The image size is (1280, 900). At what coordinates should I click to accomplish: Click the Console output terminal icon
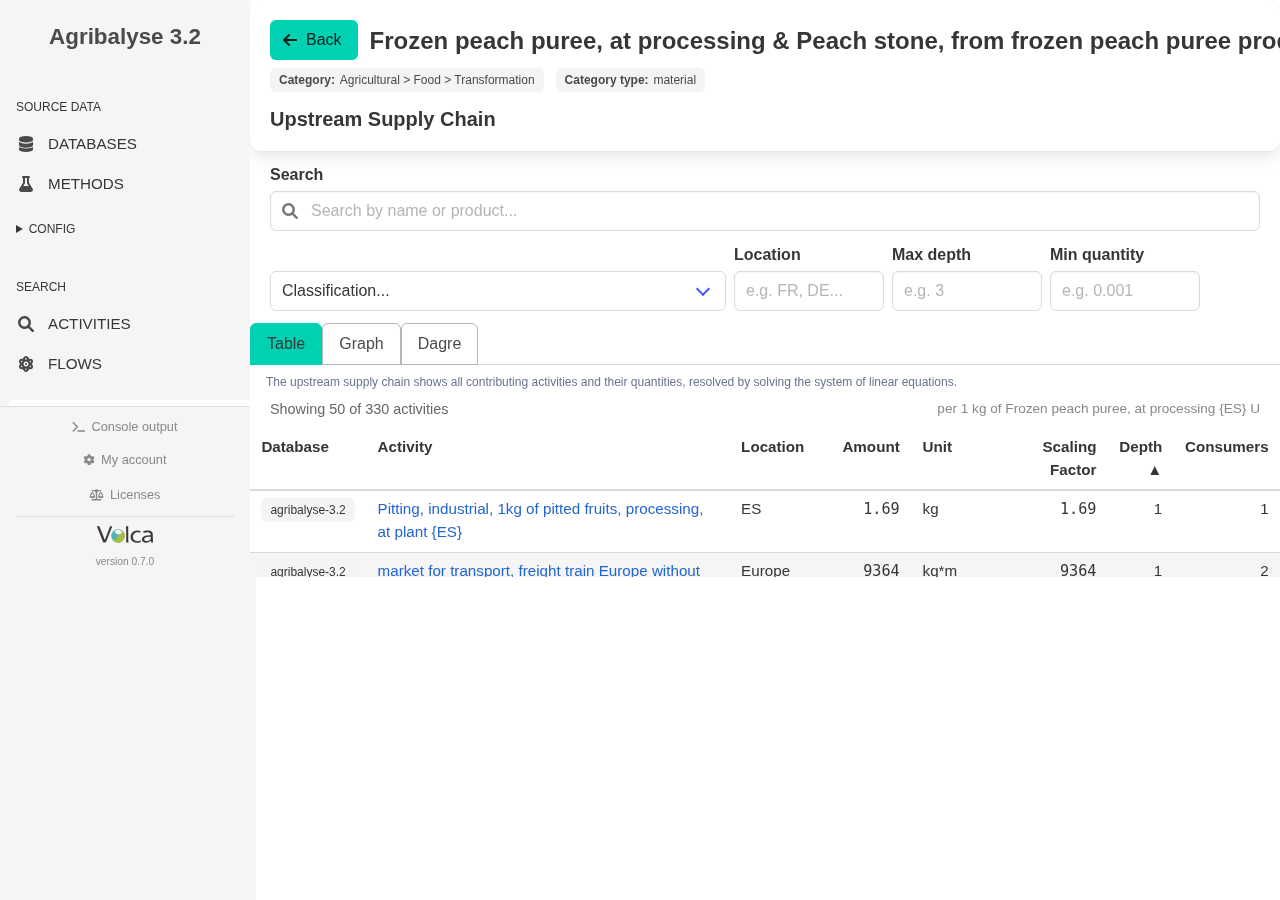click(79, 427)
